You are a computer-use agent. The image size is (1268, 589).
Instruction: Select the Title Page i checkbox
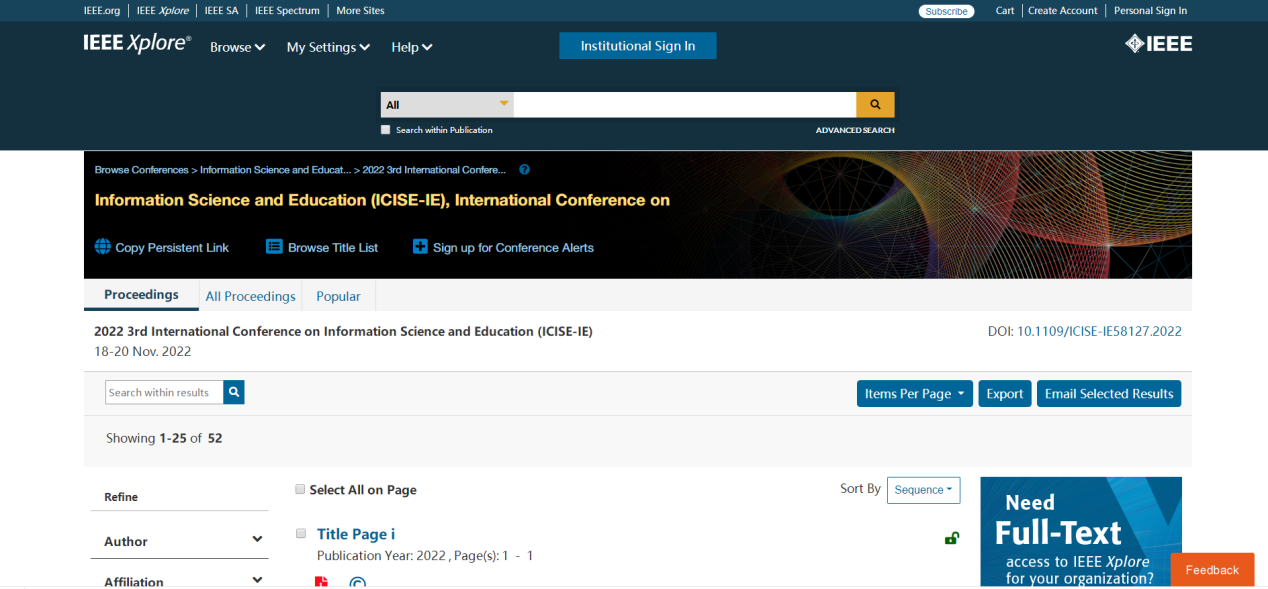click(x=300, y=533)
